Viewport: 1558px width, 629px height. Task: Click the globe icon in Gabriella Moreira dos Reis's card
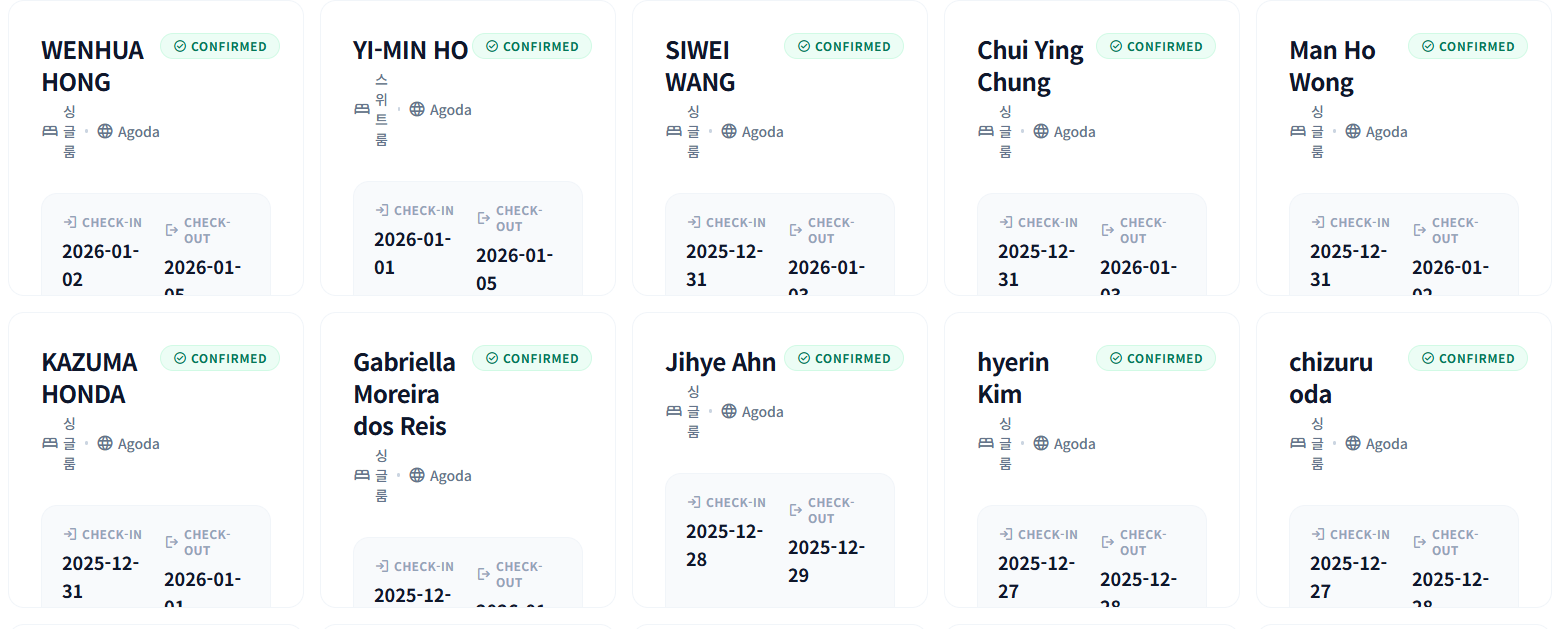tap(417, 475)
